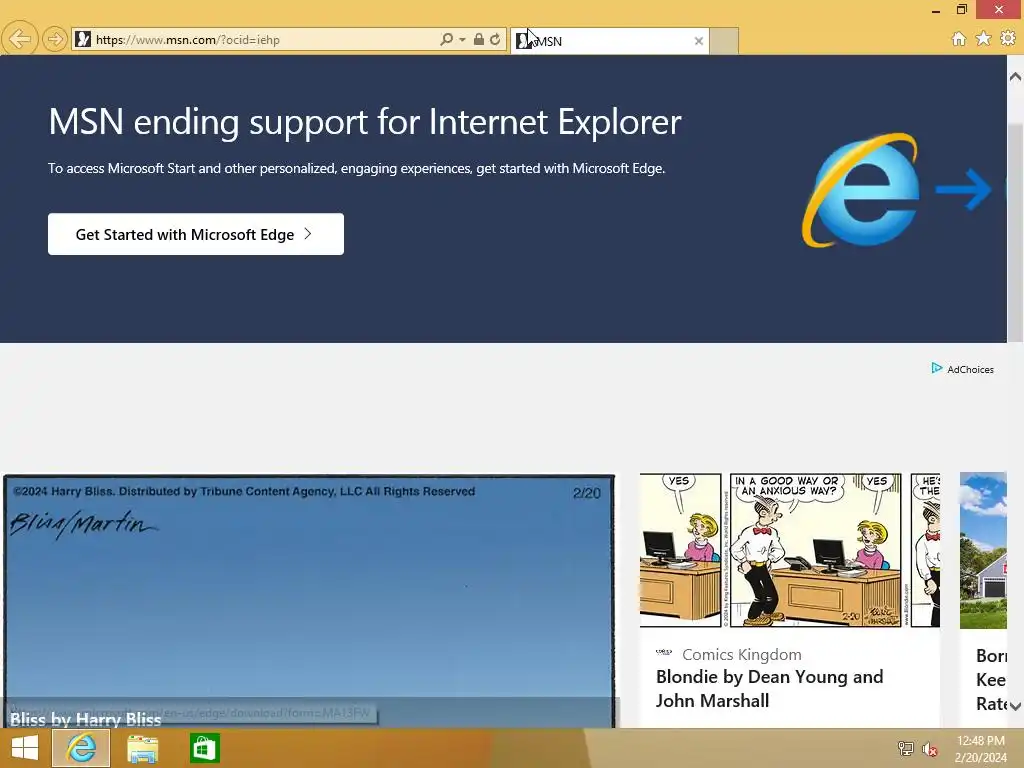Expand the address bar autocomplete dropdown arrow
This screenshot has width=1024, height=768.
click(x=462, y=40)
